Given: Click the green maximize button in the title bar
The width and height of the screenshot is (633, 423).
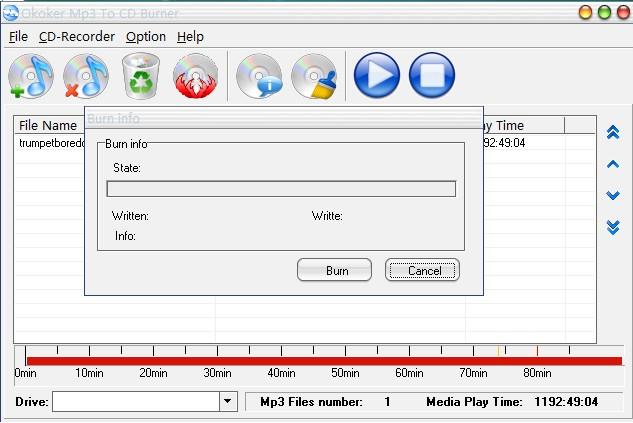Looking at the screenshot, I should pyautogui.click(x=604, y=13).
